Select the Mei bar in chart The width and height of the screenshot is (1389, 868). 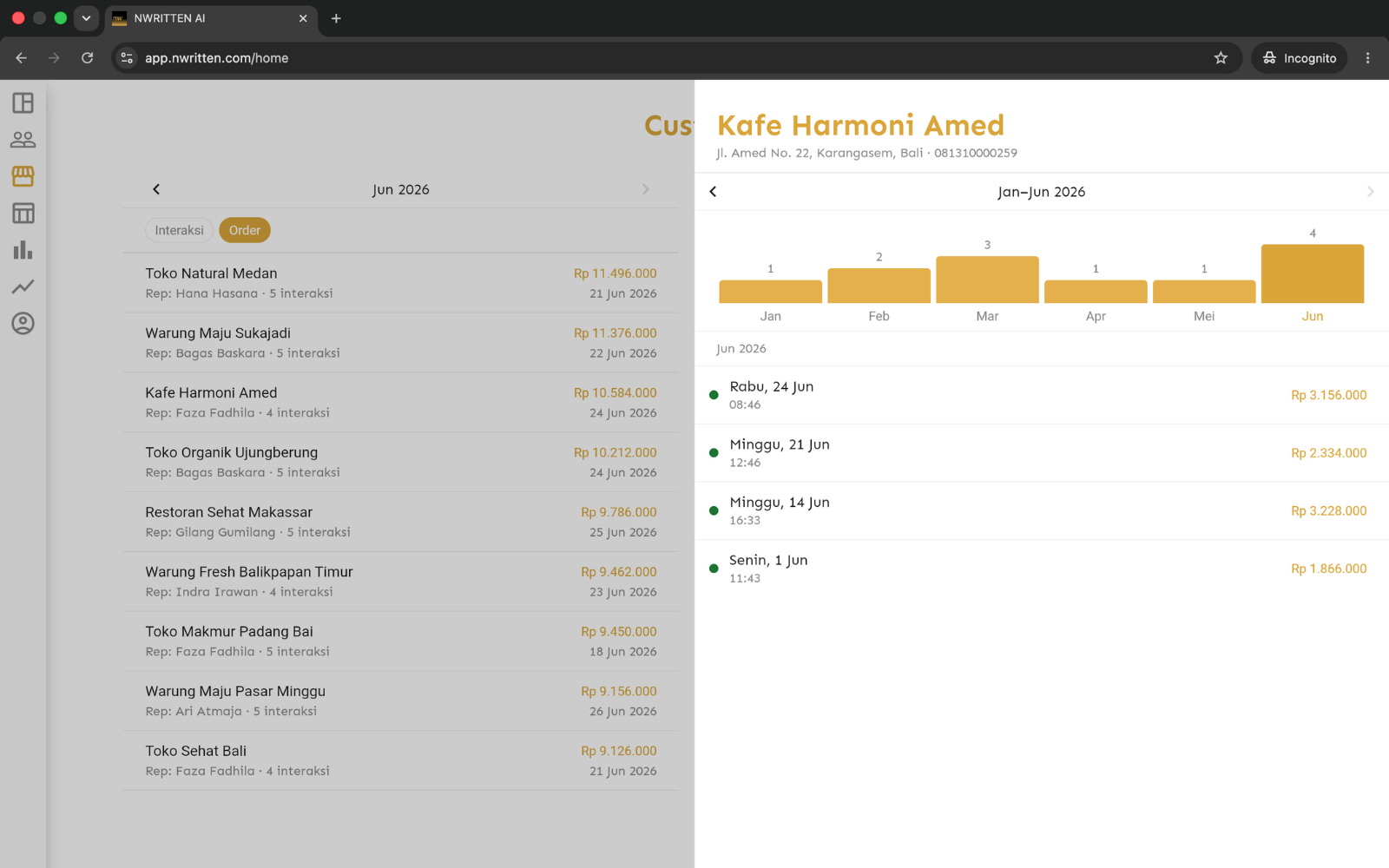pyautogui.click(x=1204, y=292)
